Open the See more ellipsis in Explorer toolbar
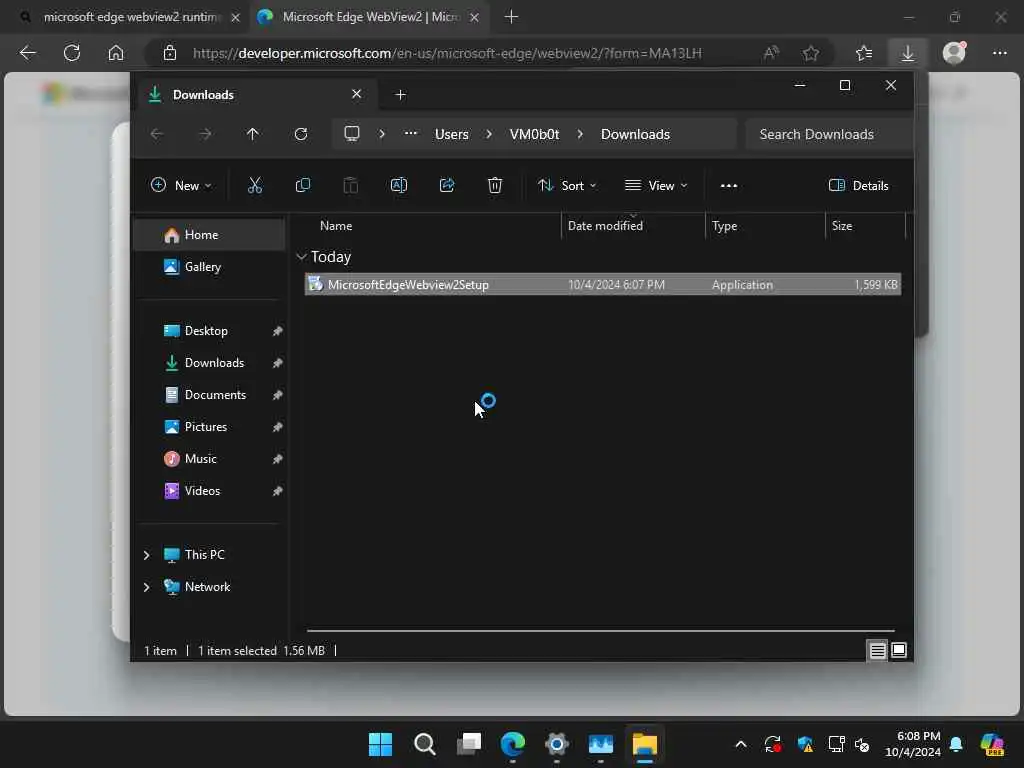1024x768 pixels. (x=729, y=185)
